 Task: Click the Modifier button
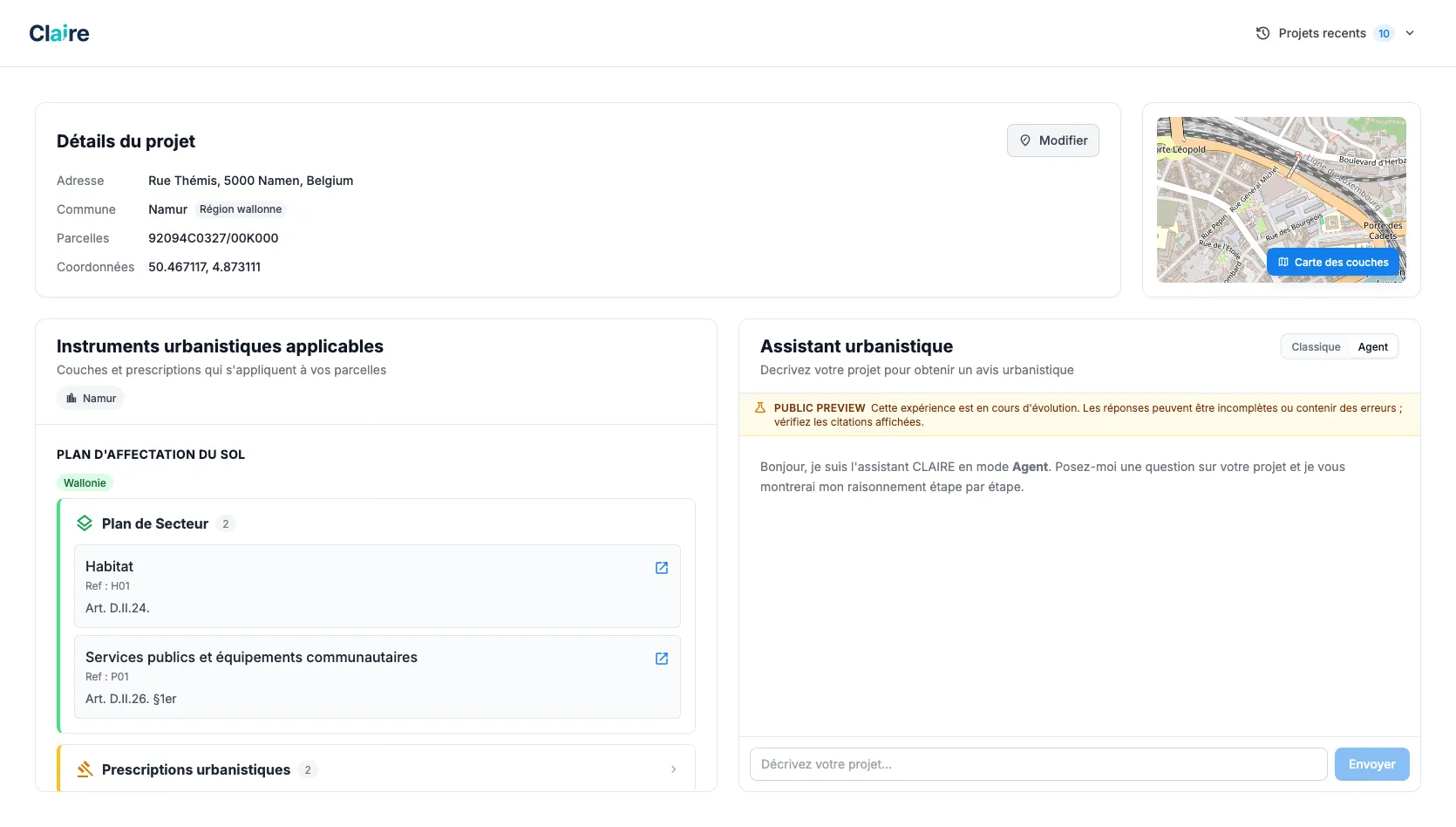pyautogui.click(x=1052, y=140)
